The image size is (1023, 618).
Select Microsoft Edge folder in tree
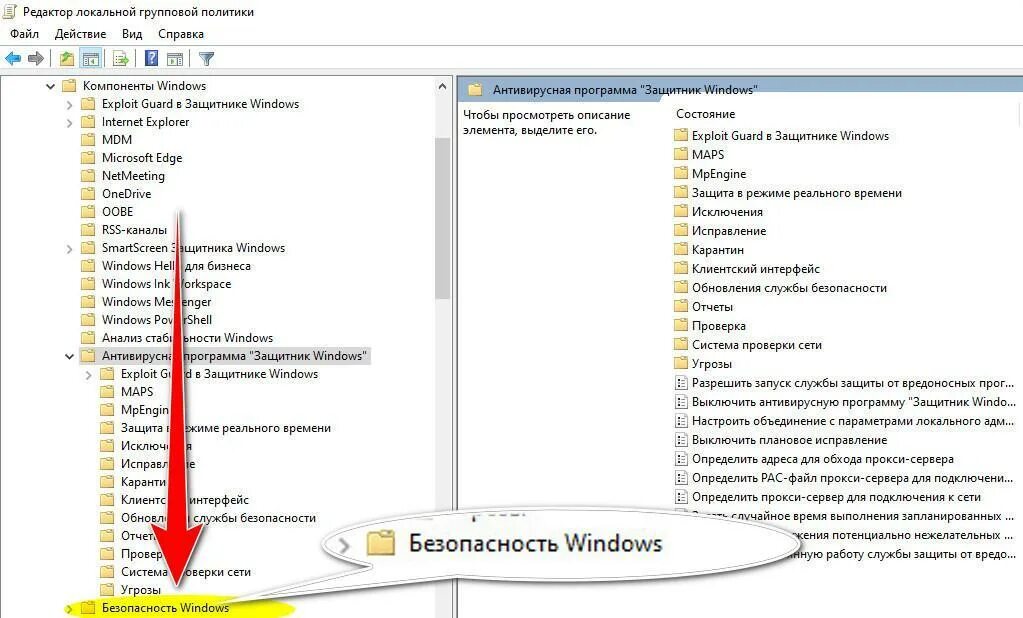coord(142,158)
